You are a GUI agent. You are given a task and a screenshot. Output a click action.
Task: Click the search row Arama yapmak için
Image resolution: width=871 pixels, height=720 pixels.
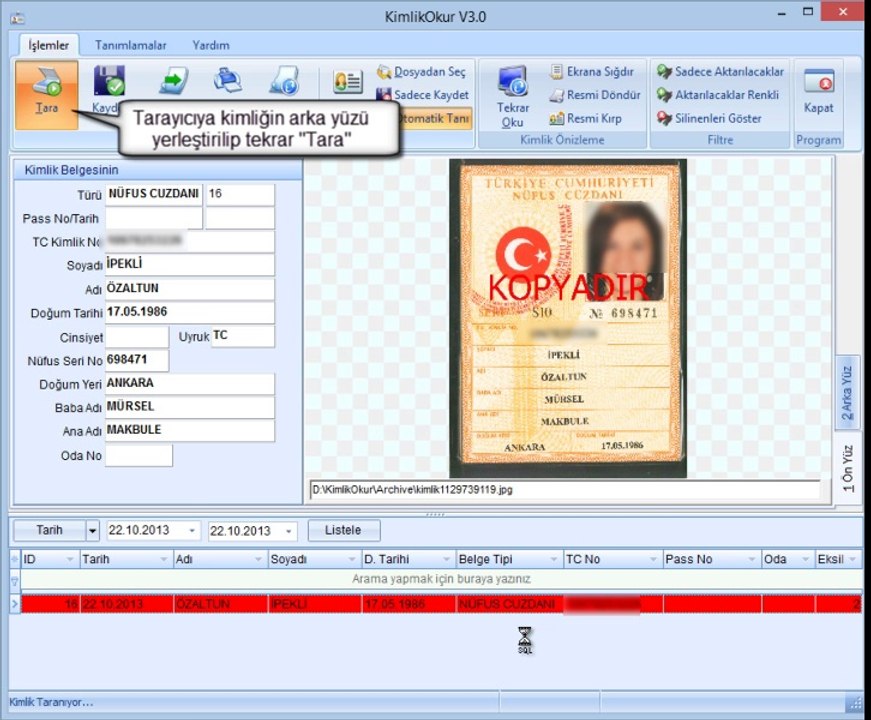(441, 579)
